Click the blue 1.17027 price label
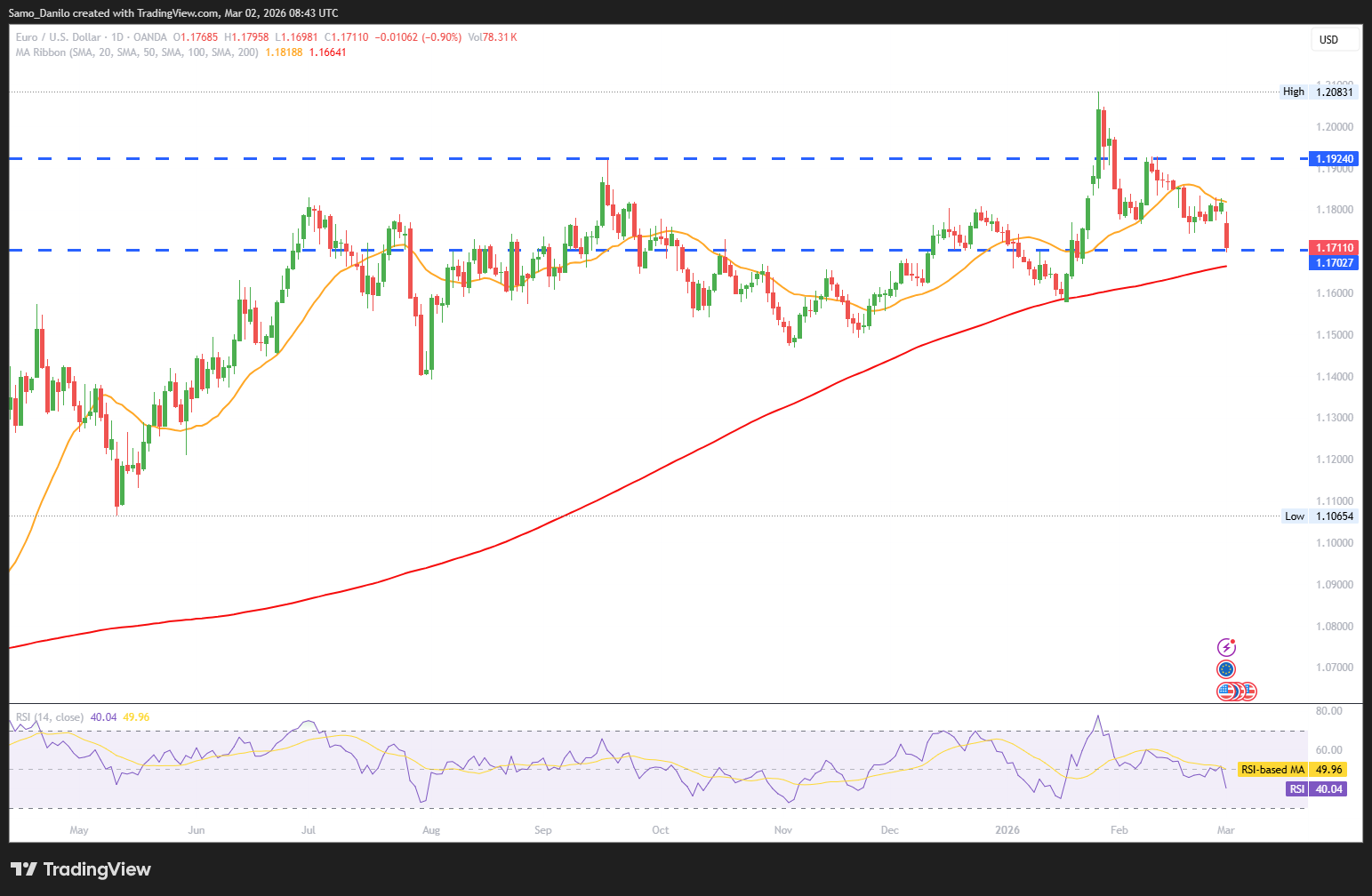Image resolution: width=1372 pixels, height=896 pixels. 1334,263
